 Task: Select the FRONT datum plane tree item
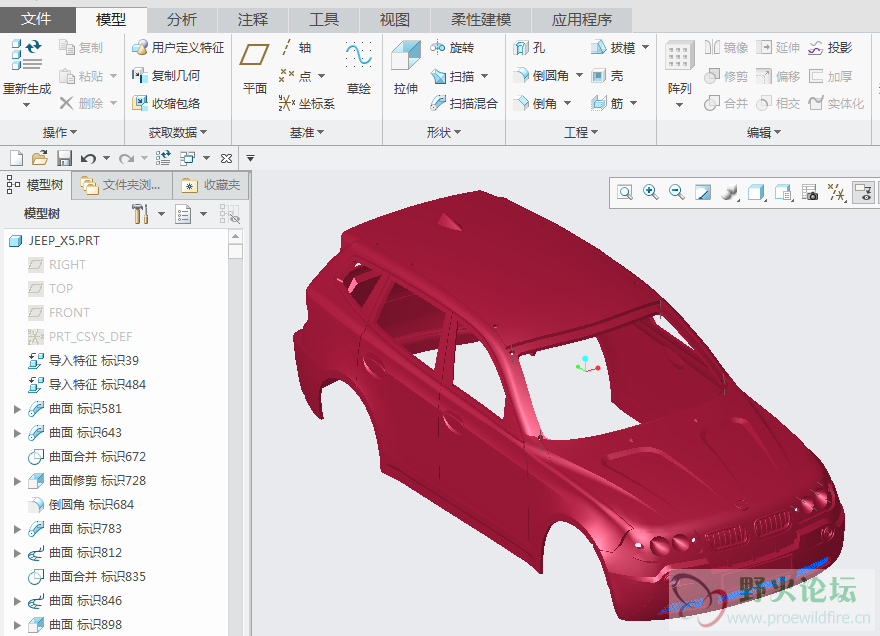(58, 313)
